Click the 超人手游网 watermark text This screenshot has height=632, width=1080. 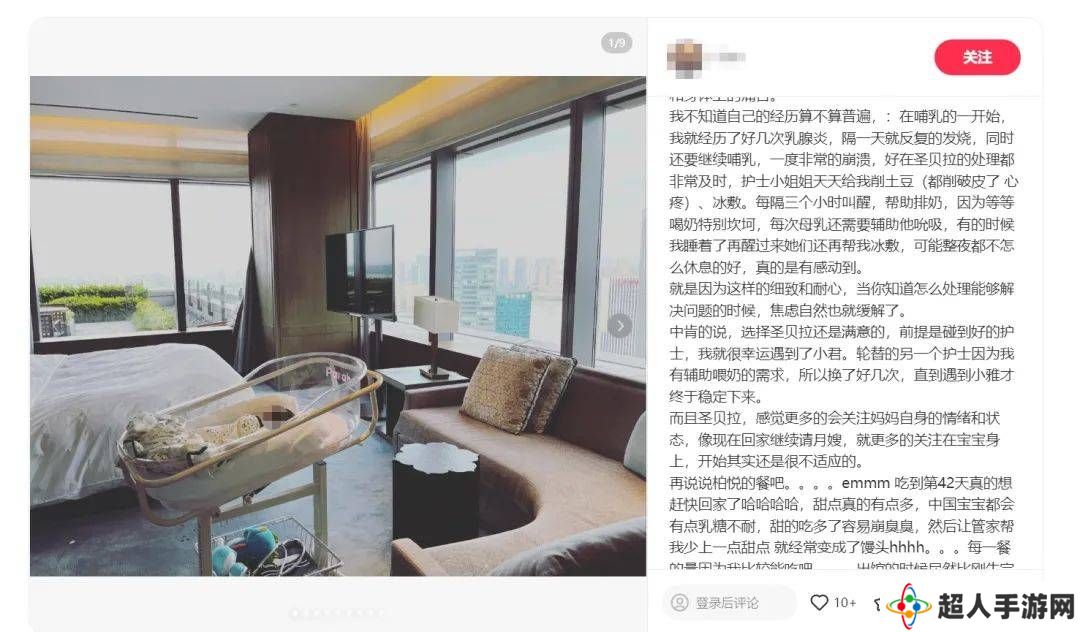tap(1006, 606)
